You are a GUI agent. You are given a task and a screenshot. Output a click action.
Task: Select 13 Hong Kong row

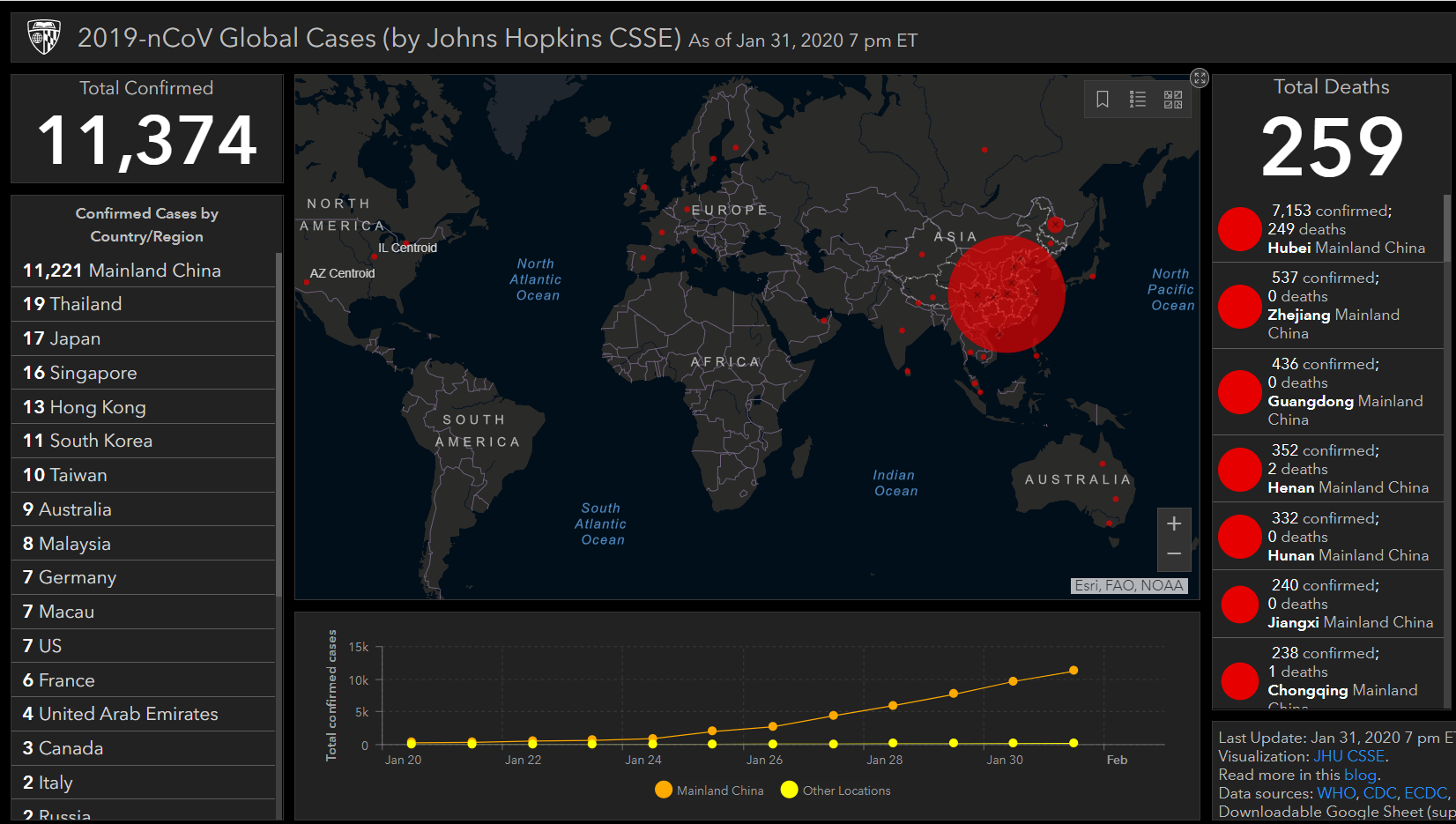[143, 407]
